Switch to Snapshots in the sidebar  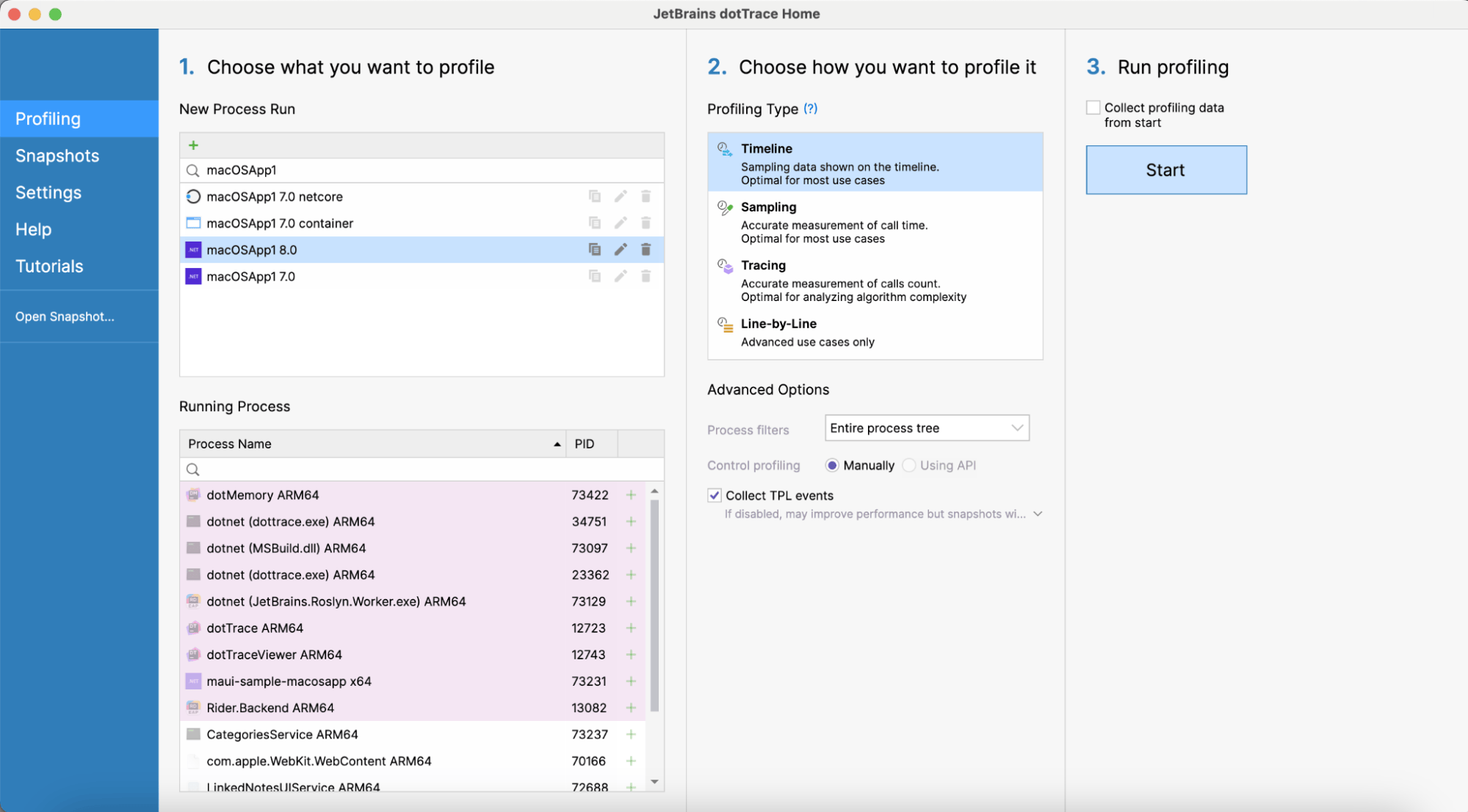pyautogui.click(x=57, y=156)
